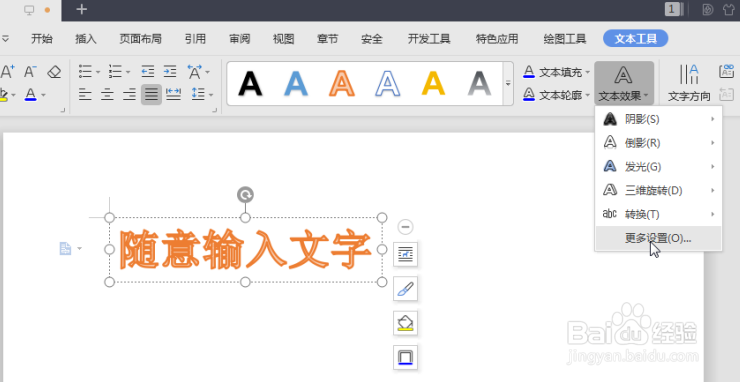Switch to 章节 tab

[x=328, y=39]
